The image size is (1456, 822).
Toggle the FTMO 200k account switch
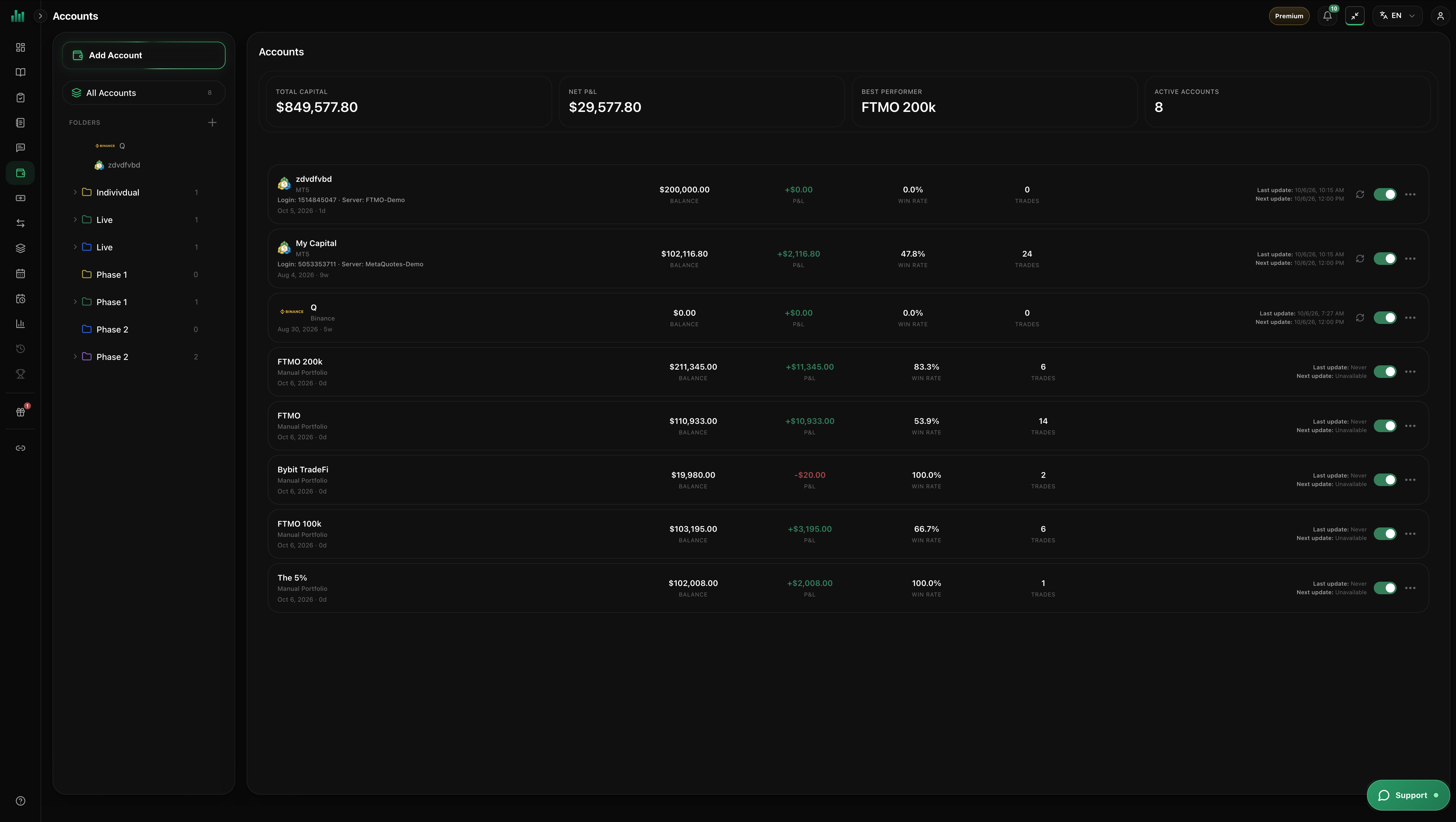point(1385,372)
